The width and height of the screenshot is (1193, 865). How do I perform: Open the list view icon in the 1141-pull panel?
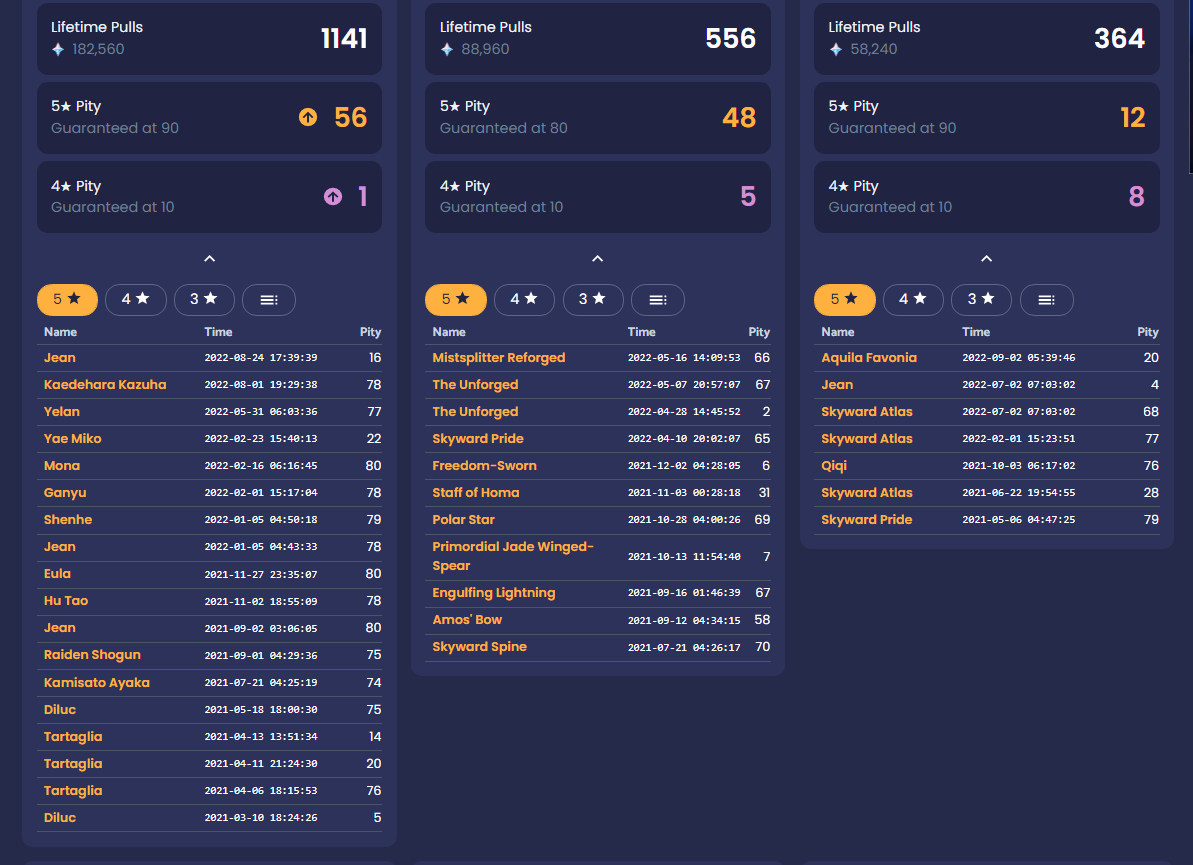click(x=269, y=300)
